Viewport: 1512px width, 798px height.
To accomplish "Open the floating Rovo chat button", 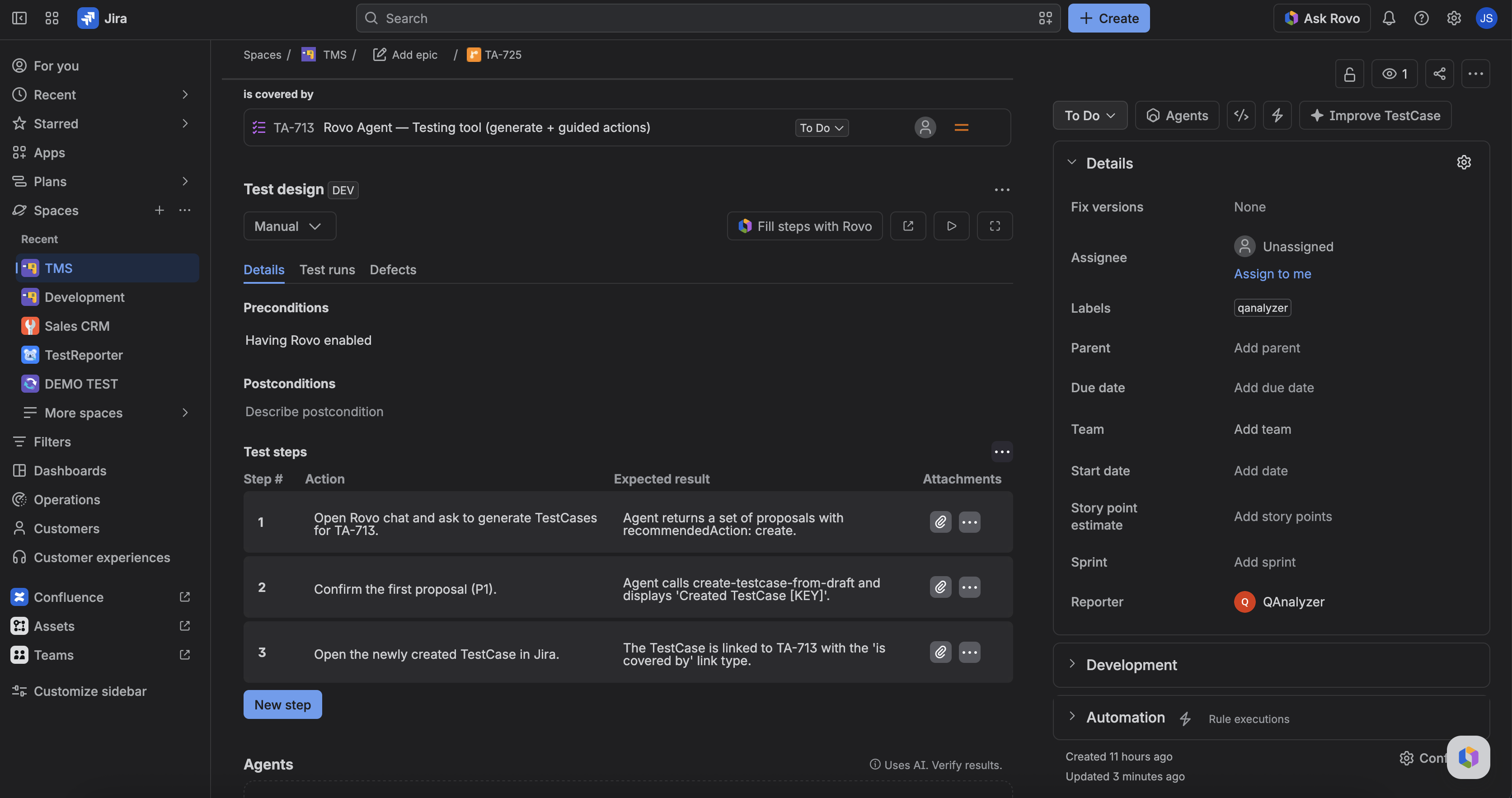I will [1468, 757].
